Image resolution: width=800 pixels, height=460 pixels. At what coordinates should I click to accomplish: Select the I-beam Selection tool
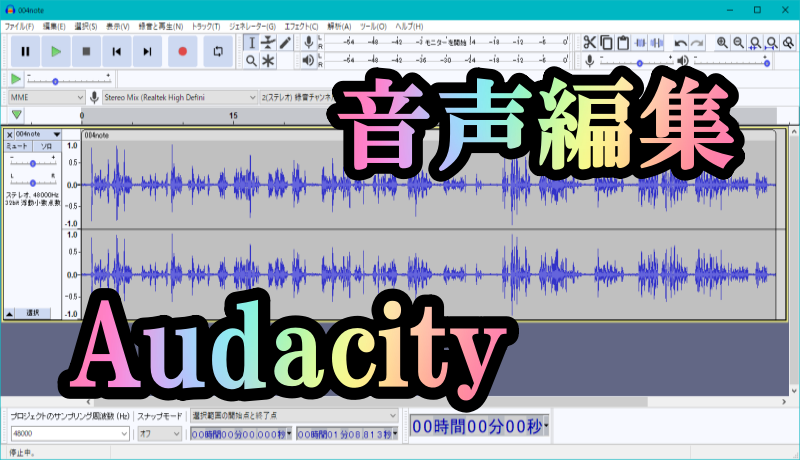[251, 43]
